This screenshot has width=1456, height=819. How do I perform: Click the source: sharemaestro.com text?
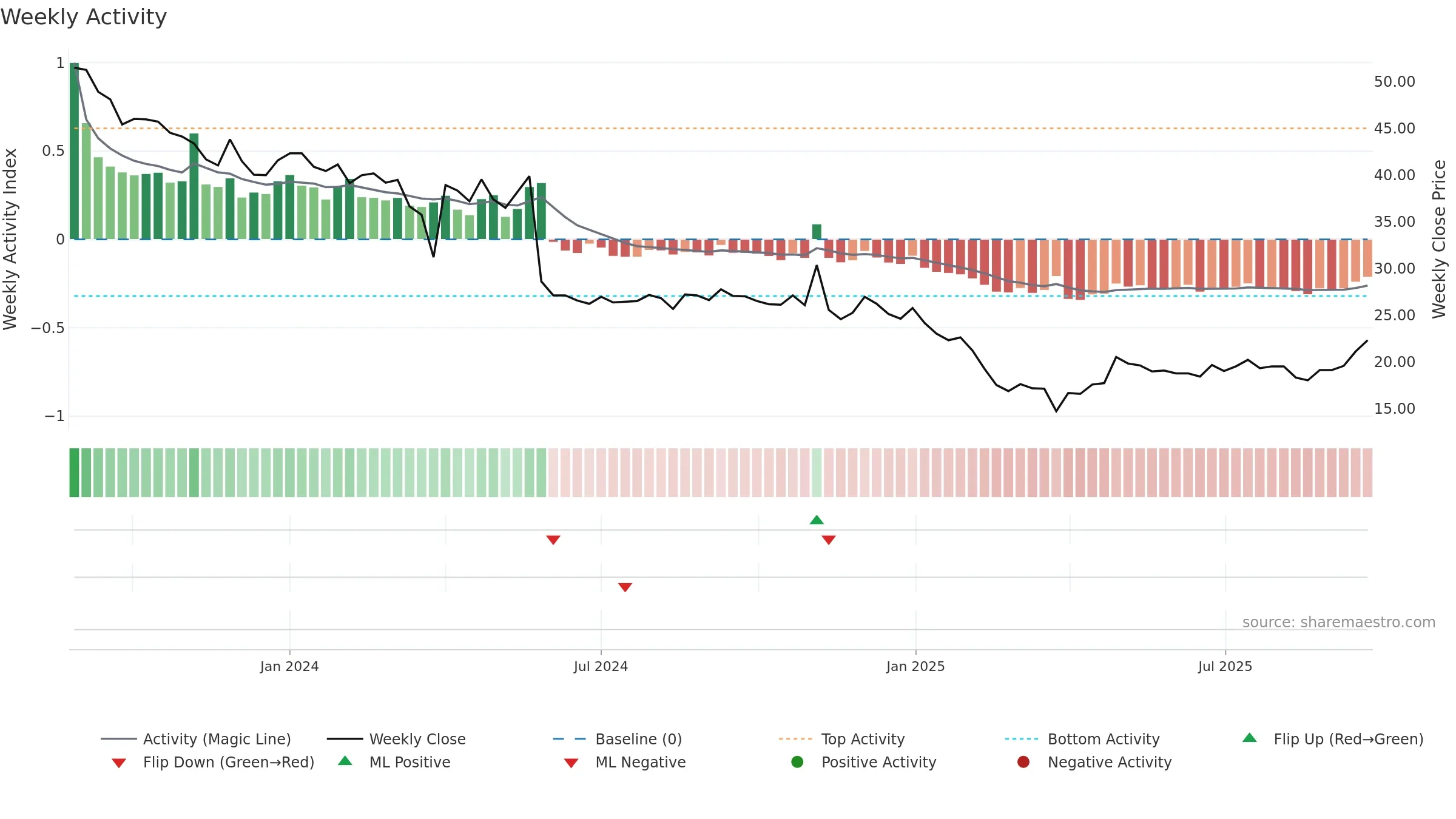1339,622
